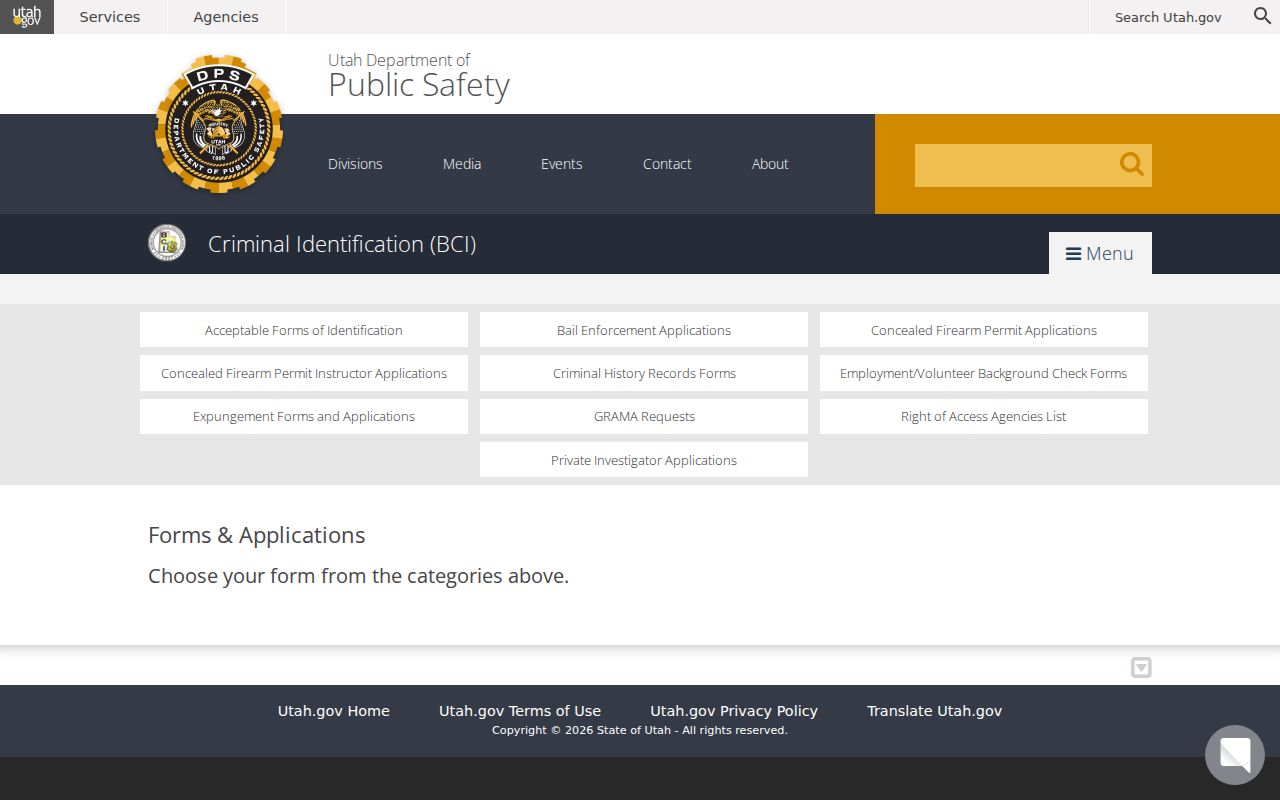Open the Media menu
The width and height of the screenshot is (1280, 800).
coord(462,164)
